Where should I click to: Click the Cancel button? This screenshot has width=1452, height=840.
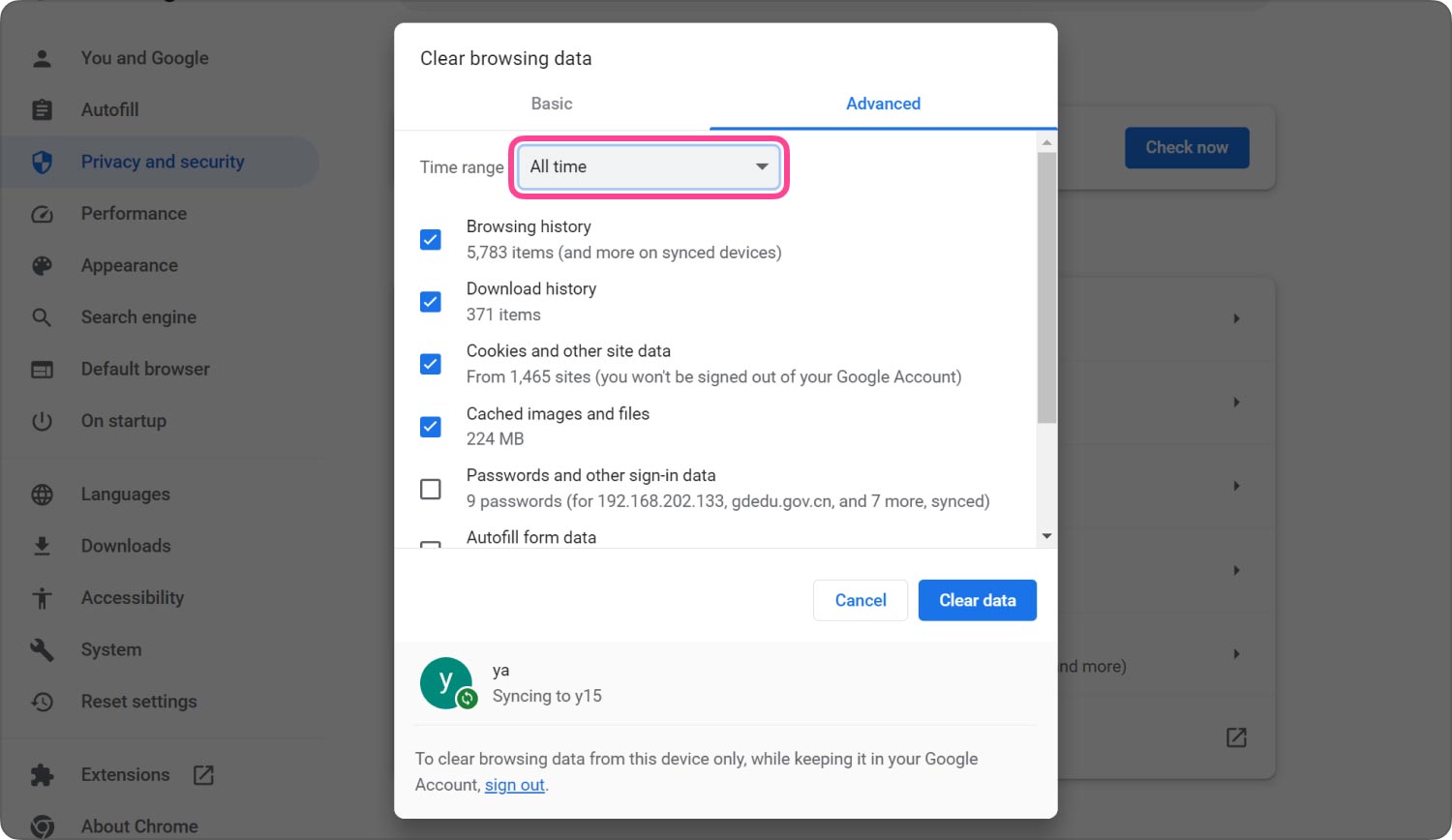pyautogui.click(x=861, y=600)
